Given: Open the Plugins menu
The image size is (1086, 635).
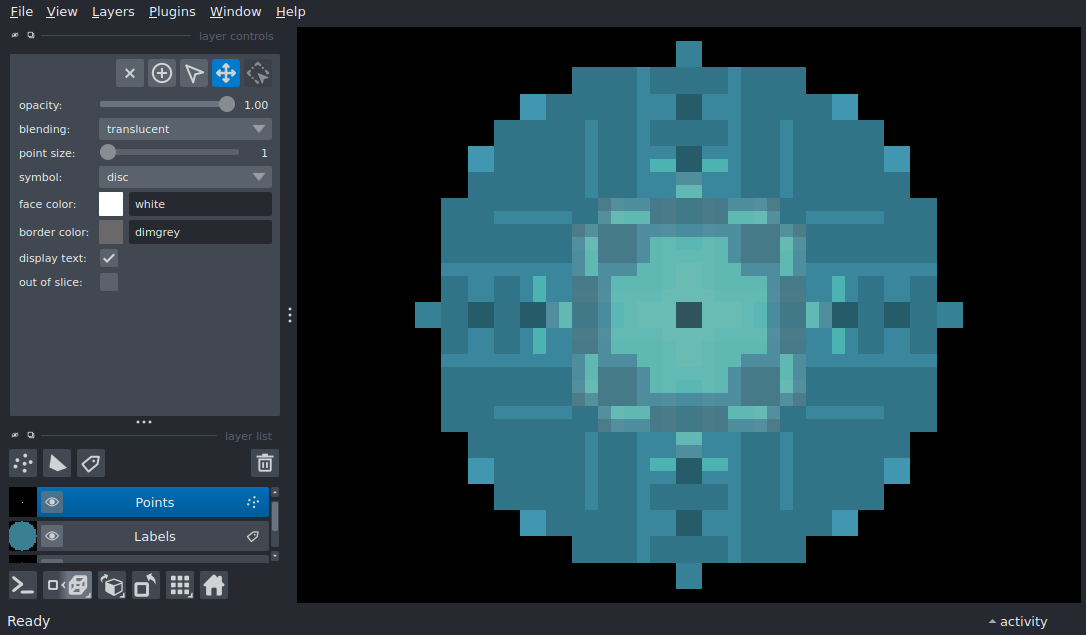Looking at the screenshot, I should click(x=172, y=12).
